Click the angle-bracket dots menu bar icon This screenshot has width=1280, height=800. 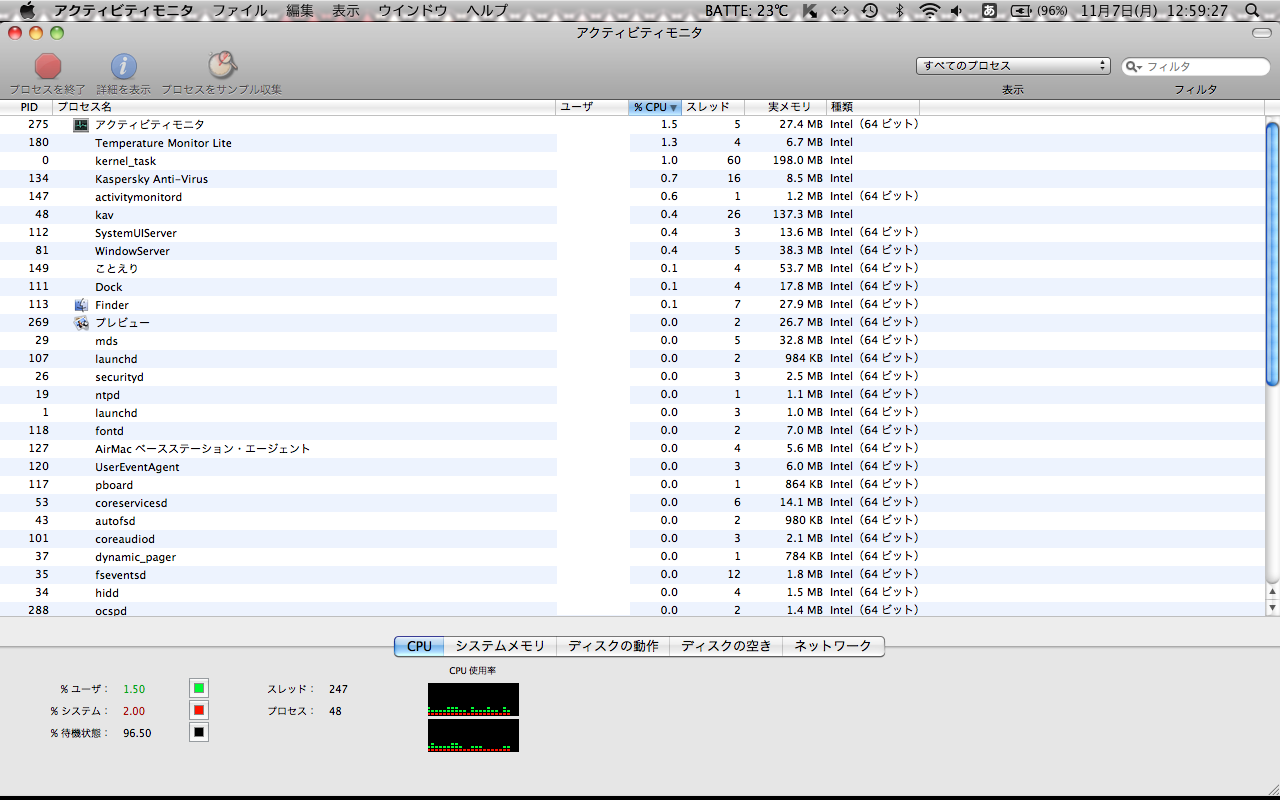(x=840, y=11)
